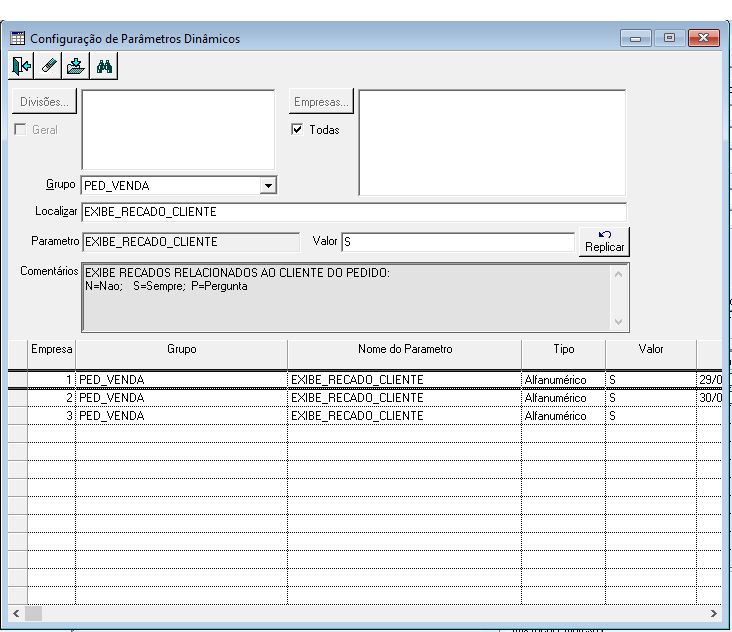Click the 29/0 date cell
This screenshot has height=632, width=732.
[710, 379]
